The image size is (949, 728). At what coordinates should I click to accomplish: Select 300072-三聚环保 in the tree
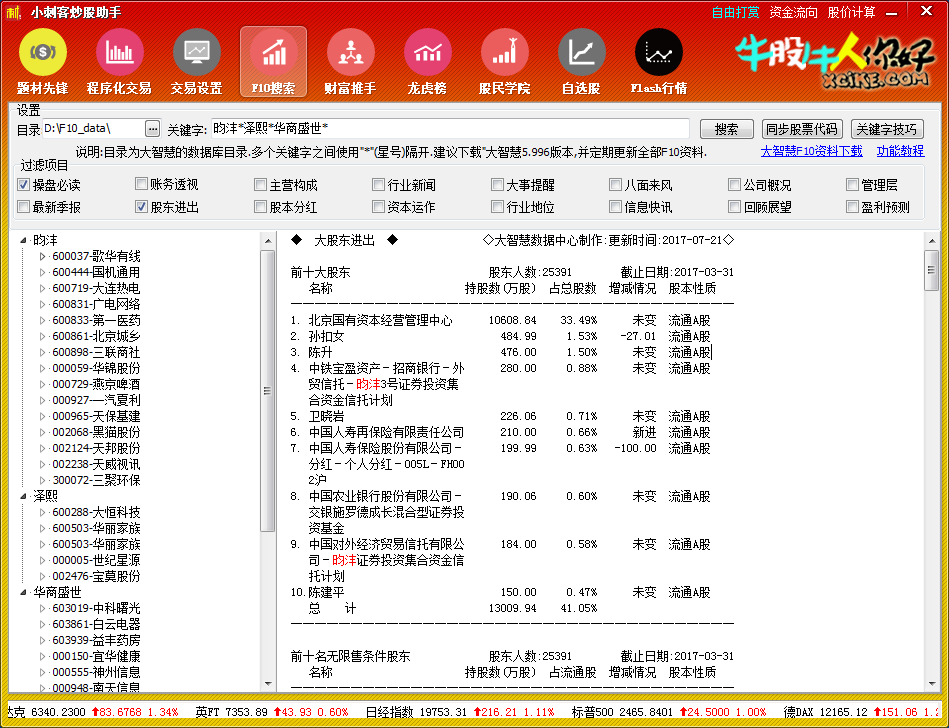click(x=96, y=480)
